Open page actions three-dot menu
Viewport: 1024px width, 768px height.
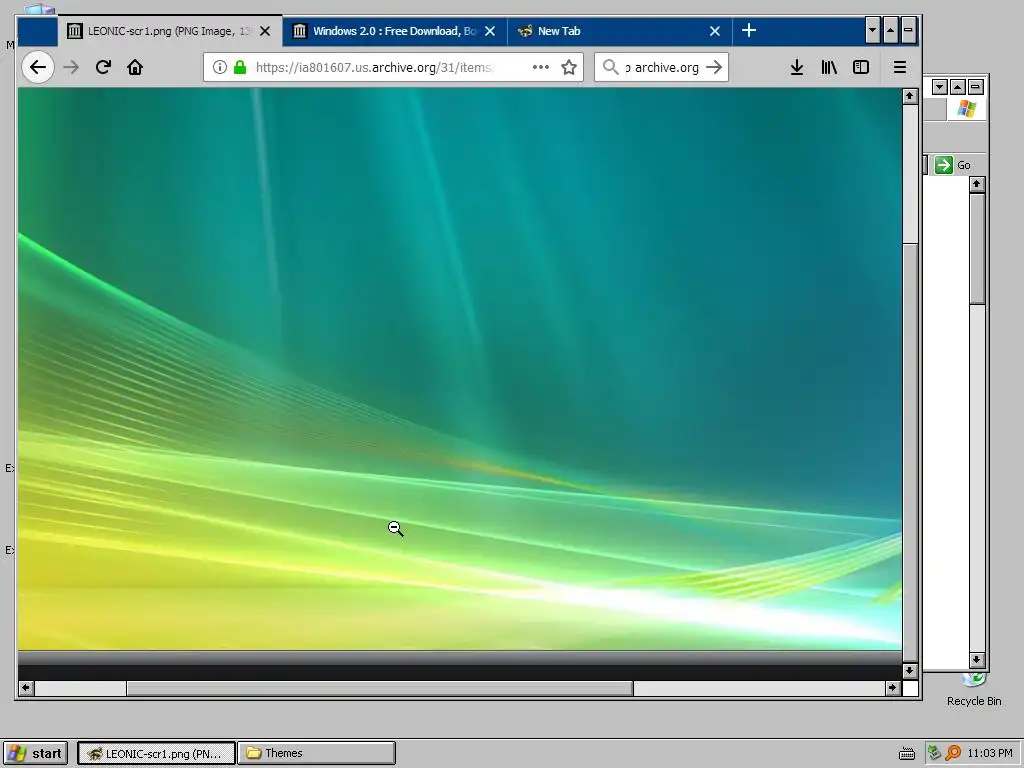(x=541, y=67)
